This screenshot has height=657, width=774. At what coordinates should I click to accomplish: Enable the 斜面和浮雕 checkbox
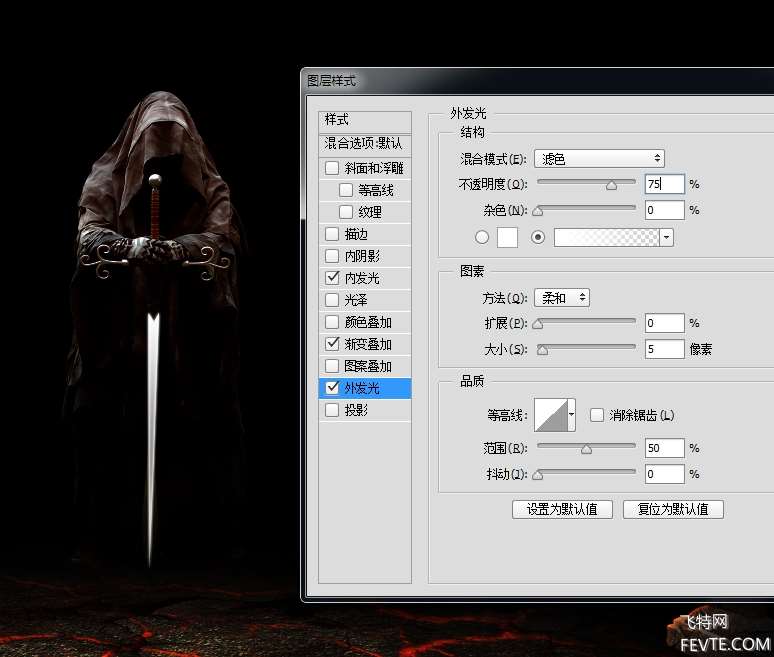332,168
